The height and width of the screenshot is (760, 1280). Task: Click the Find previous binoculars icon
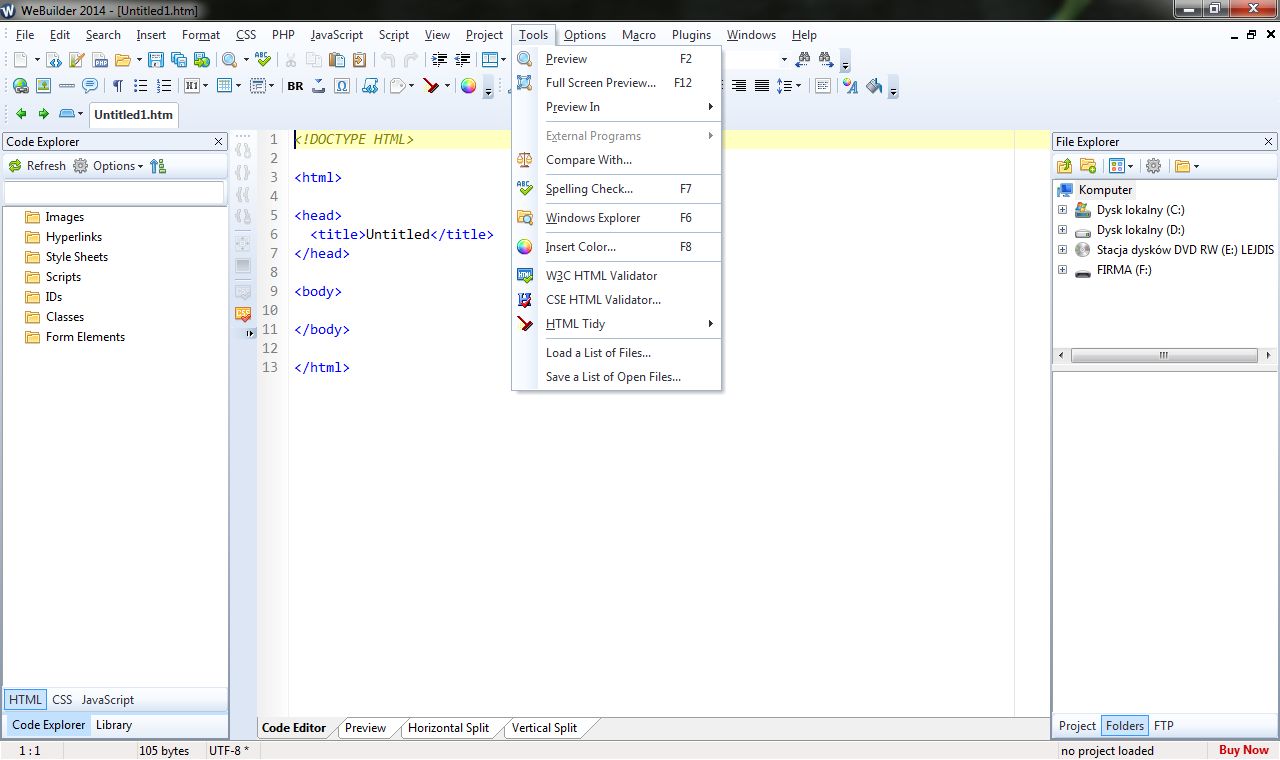(x=804, y=60)
